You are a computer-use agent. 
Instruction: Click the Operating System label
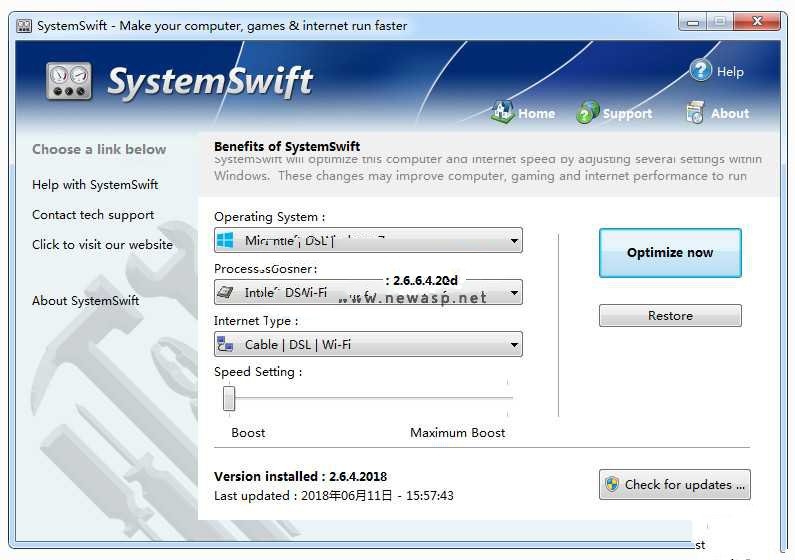pos(269,217)
